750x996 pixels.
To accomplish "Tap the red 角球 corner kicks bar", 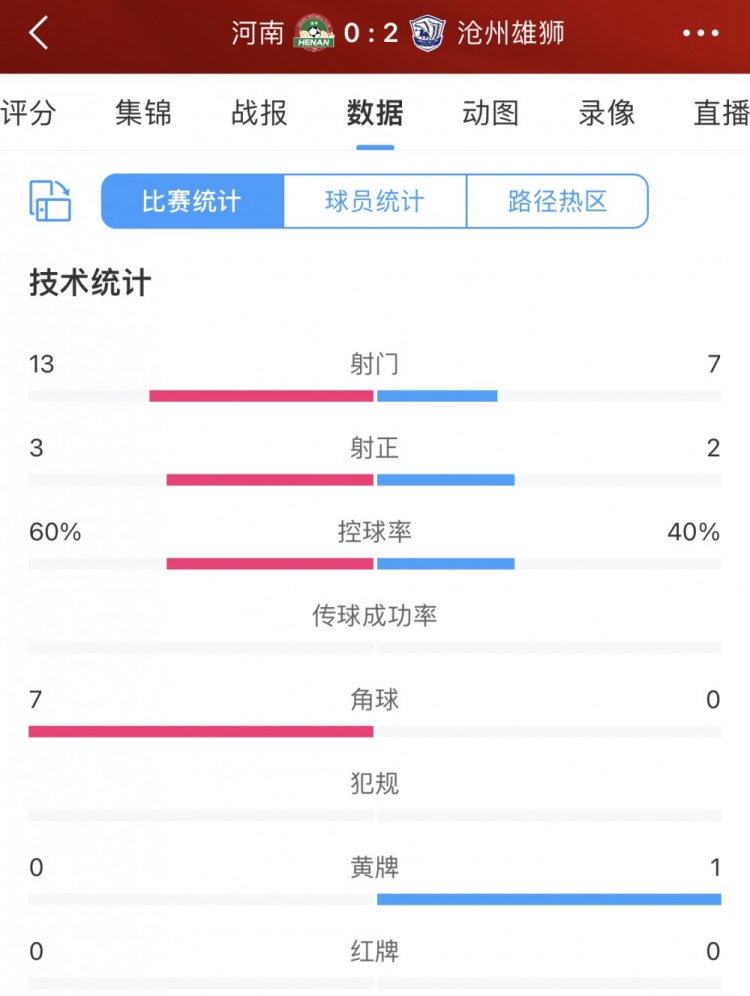I will point(201,731).
